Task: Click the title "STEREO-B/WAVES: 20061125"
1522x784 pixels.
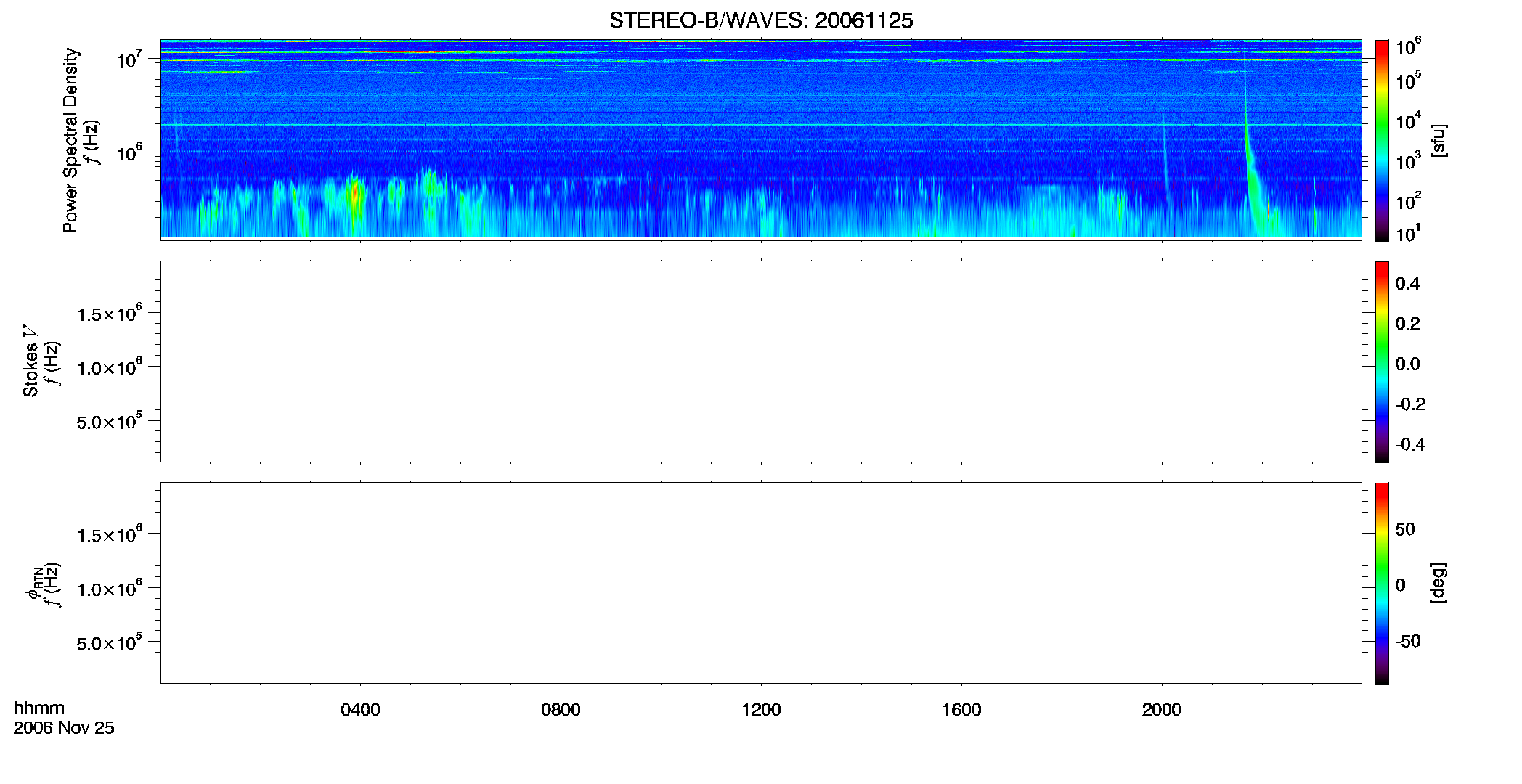Action: click(x=761, y=20)
